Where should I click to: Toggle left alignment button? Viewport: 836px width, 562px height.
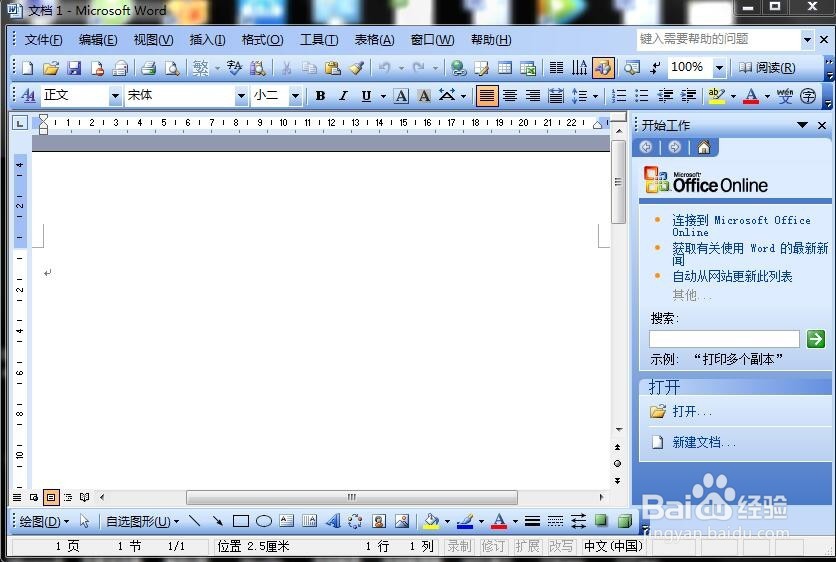coord(487,96)
